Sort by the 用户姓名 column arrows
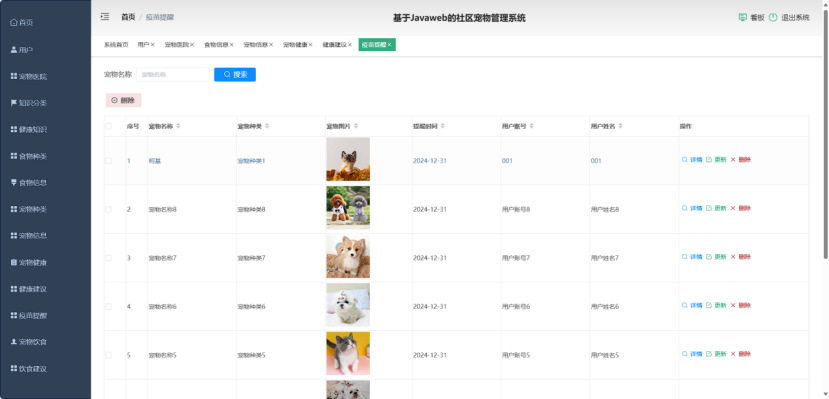The width and height of the screenshot is (829, 399). [x=620, y=126]
